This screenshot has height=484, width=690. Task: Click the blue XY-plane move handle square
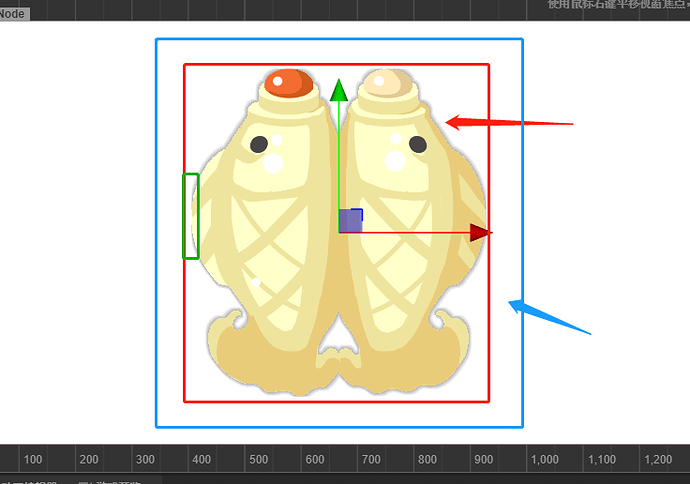point(351,221)
